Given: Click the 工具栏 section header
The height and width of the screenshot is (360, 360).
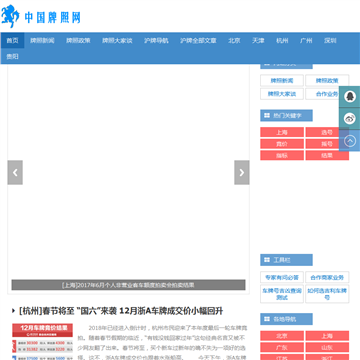Looking at the screenshot, I should [286, 260].
